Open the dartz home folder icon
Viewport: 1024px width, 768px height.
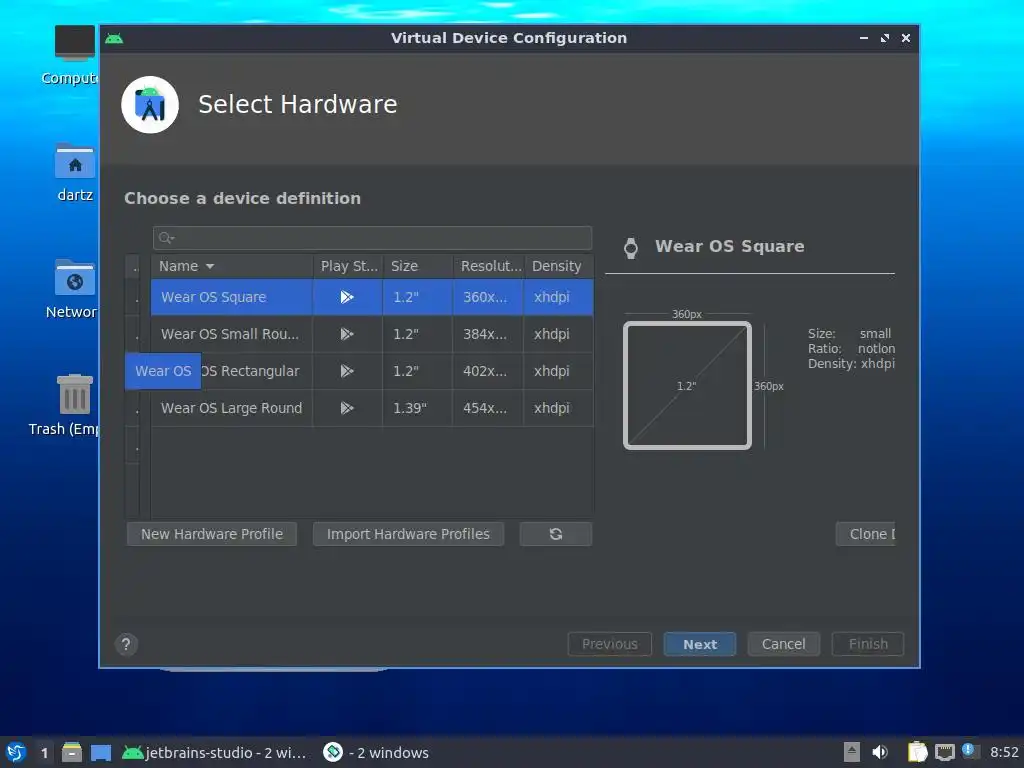click(75, 172)
